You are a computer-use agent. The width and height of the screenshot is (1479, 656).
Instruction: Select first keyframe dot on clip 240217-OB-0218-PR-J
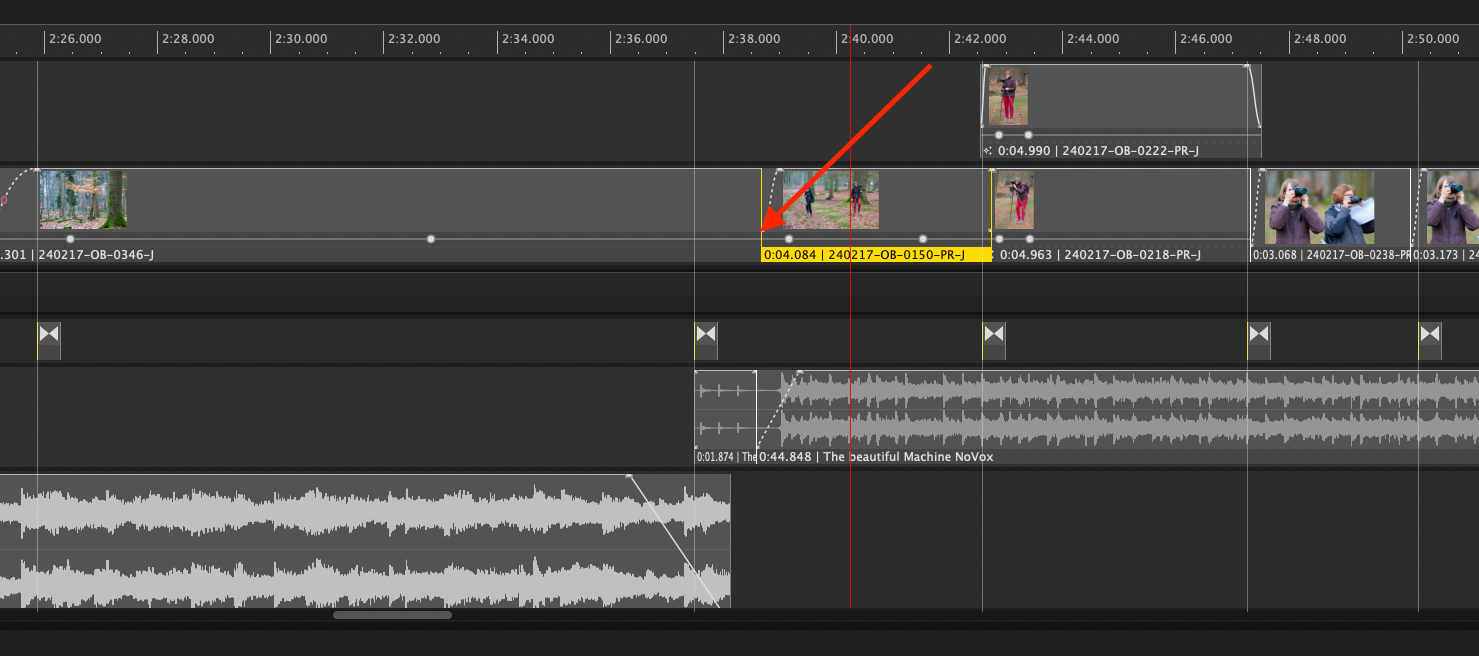[999, 239]
